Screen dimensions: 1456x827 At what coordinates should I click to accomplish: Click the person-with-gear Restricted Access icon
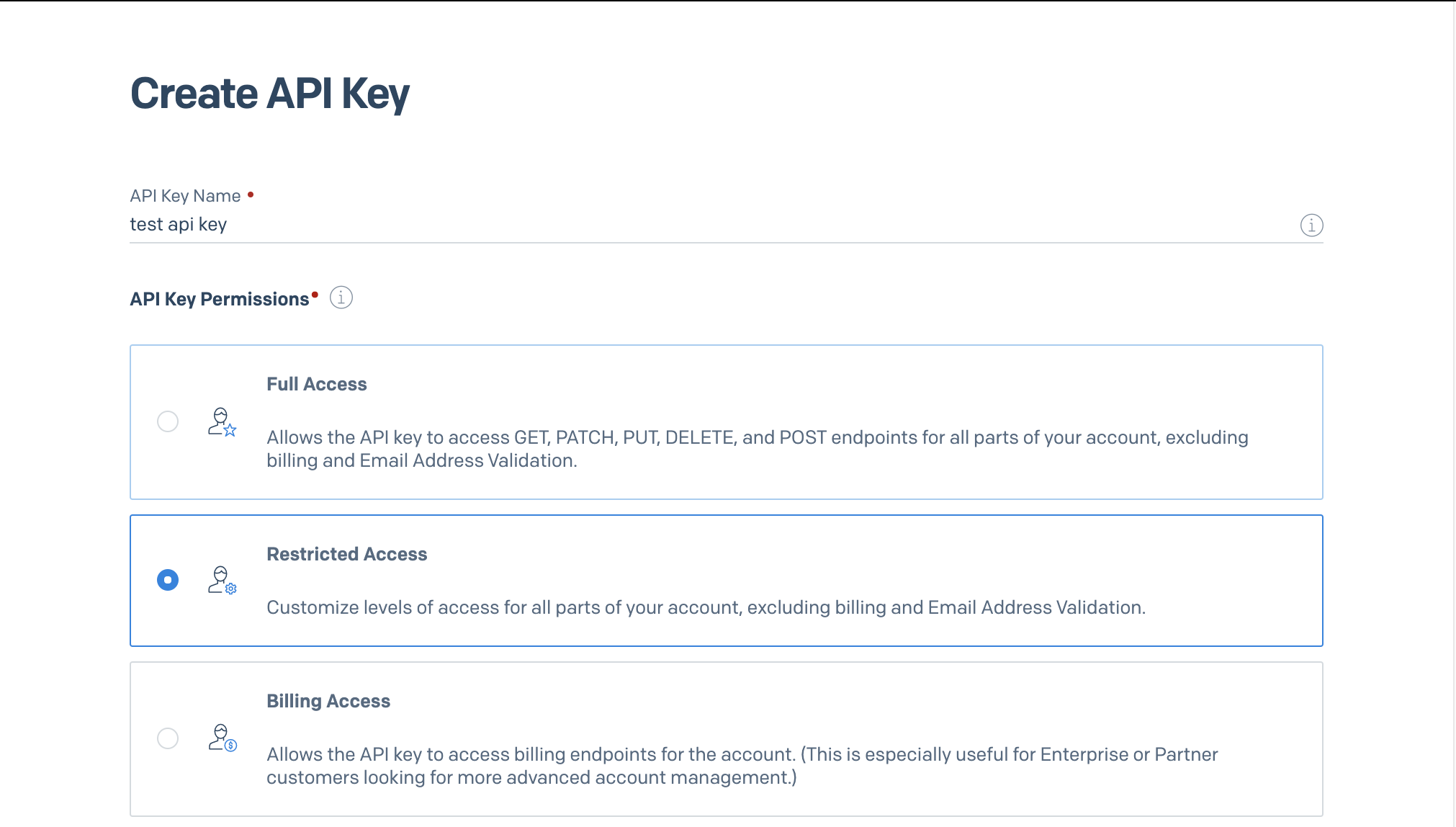click(x=221, y=581)
